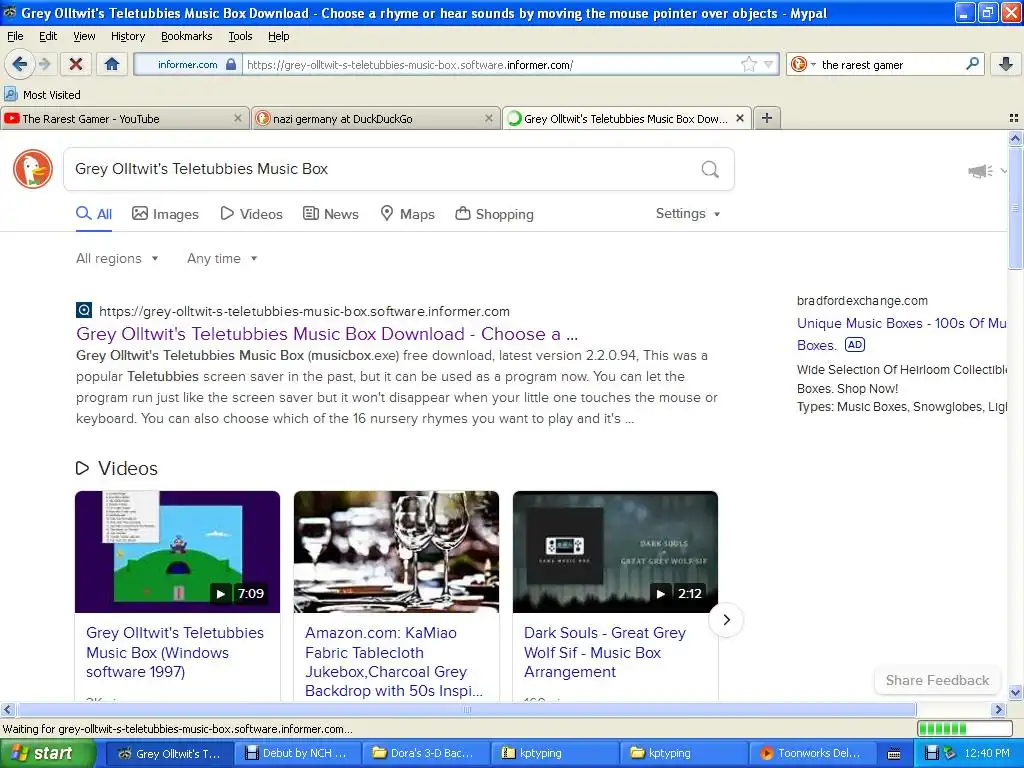The width and height of the screenshot is (1024, 768).
Task: Click the DuckDuckGo duck logo
Action: 33,169
